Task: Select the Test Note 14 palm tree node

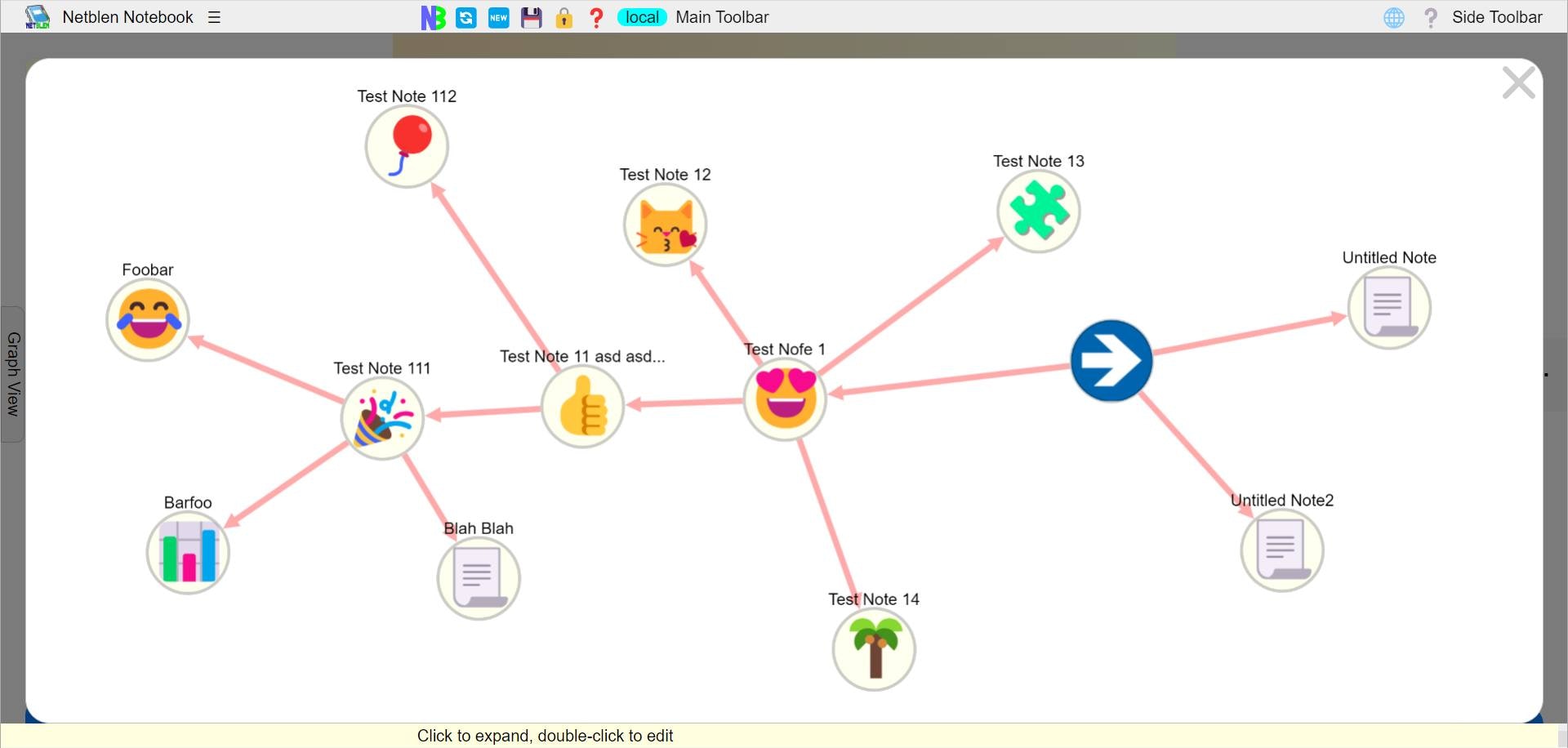Action: click(x=874, y=649)
